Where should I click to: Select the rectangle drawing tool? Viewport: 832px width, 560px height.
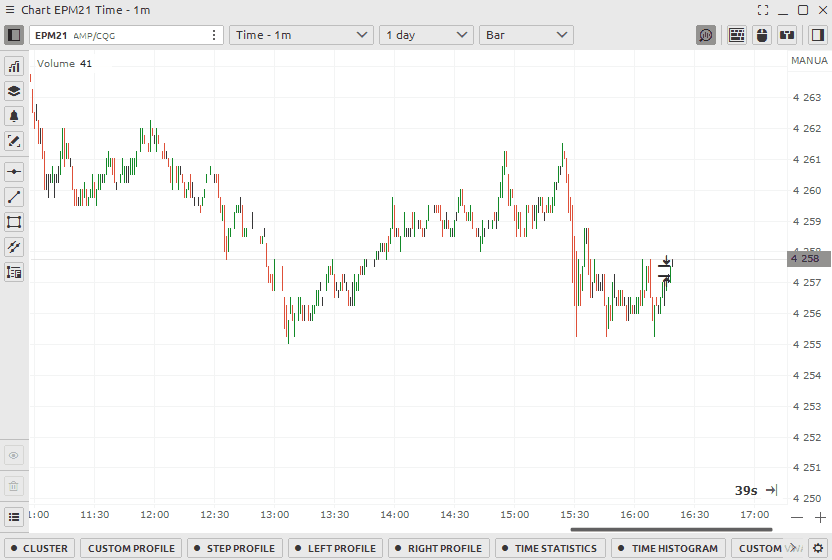click(14, 222)
